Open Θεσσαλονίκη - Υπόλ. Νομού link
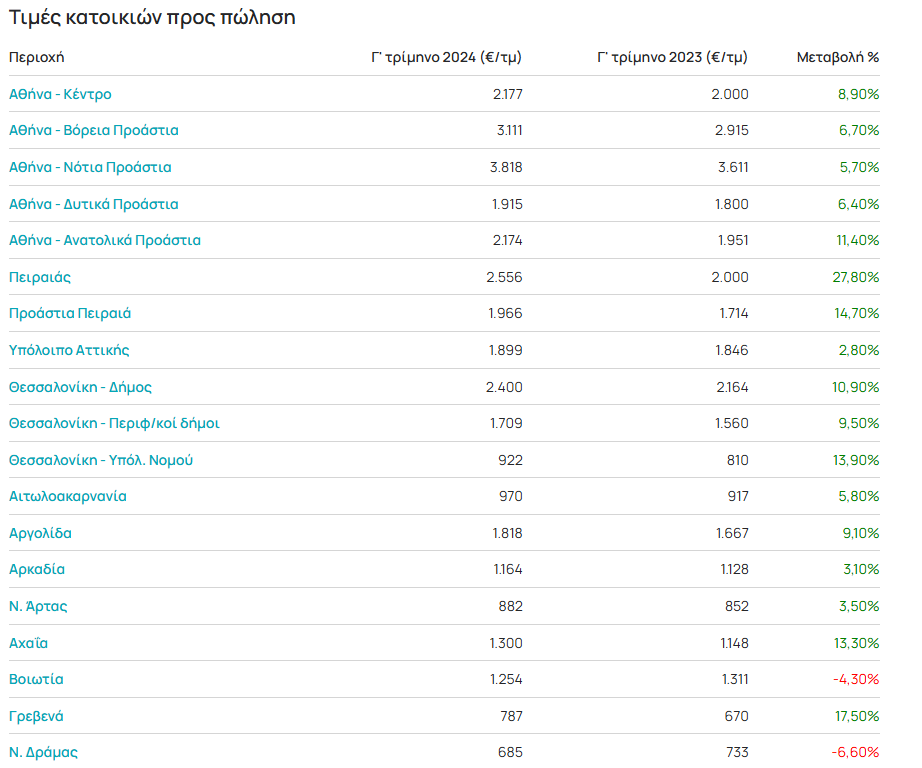The width and height of the screenshot is (922, 768). coord(101,460)
